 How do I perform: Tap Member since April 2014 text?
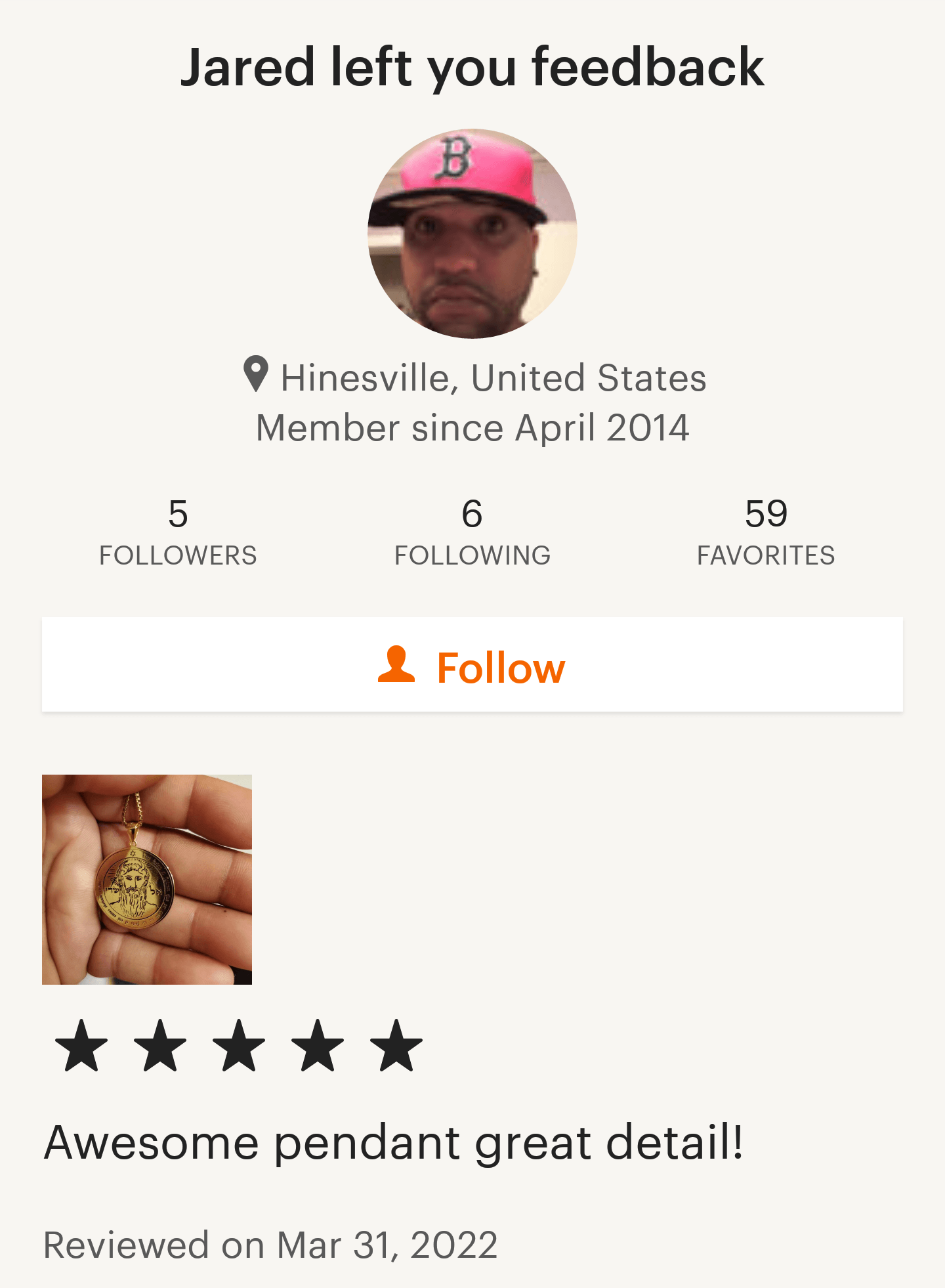[x=472, y=428]
